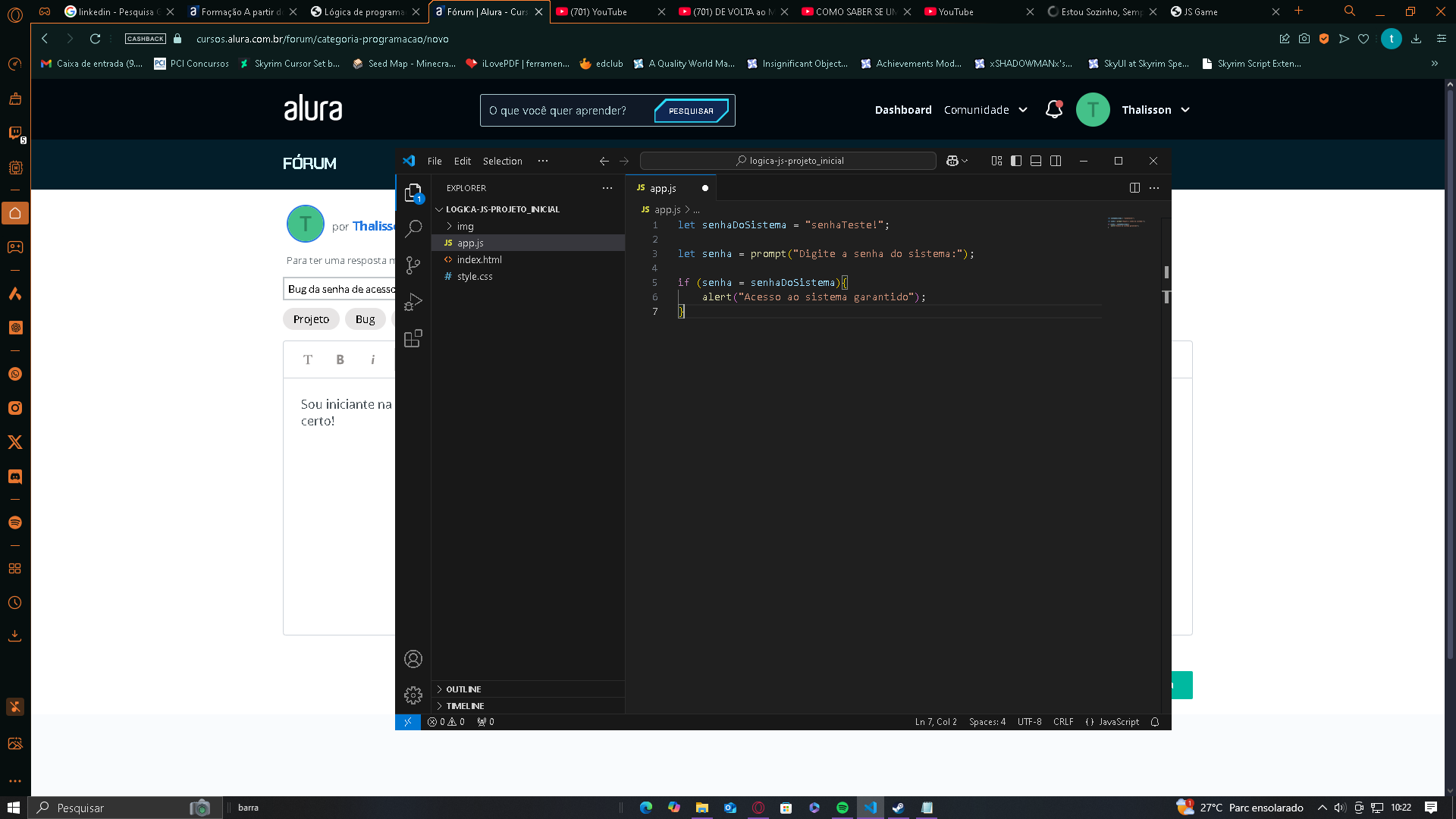
Task: Select the Bug tag
Action: [x=366, y=319]
